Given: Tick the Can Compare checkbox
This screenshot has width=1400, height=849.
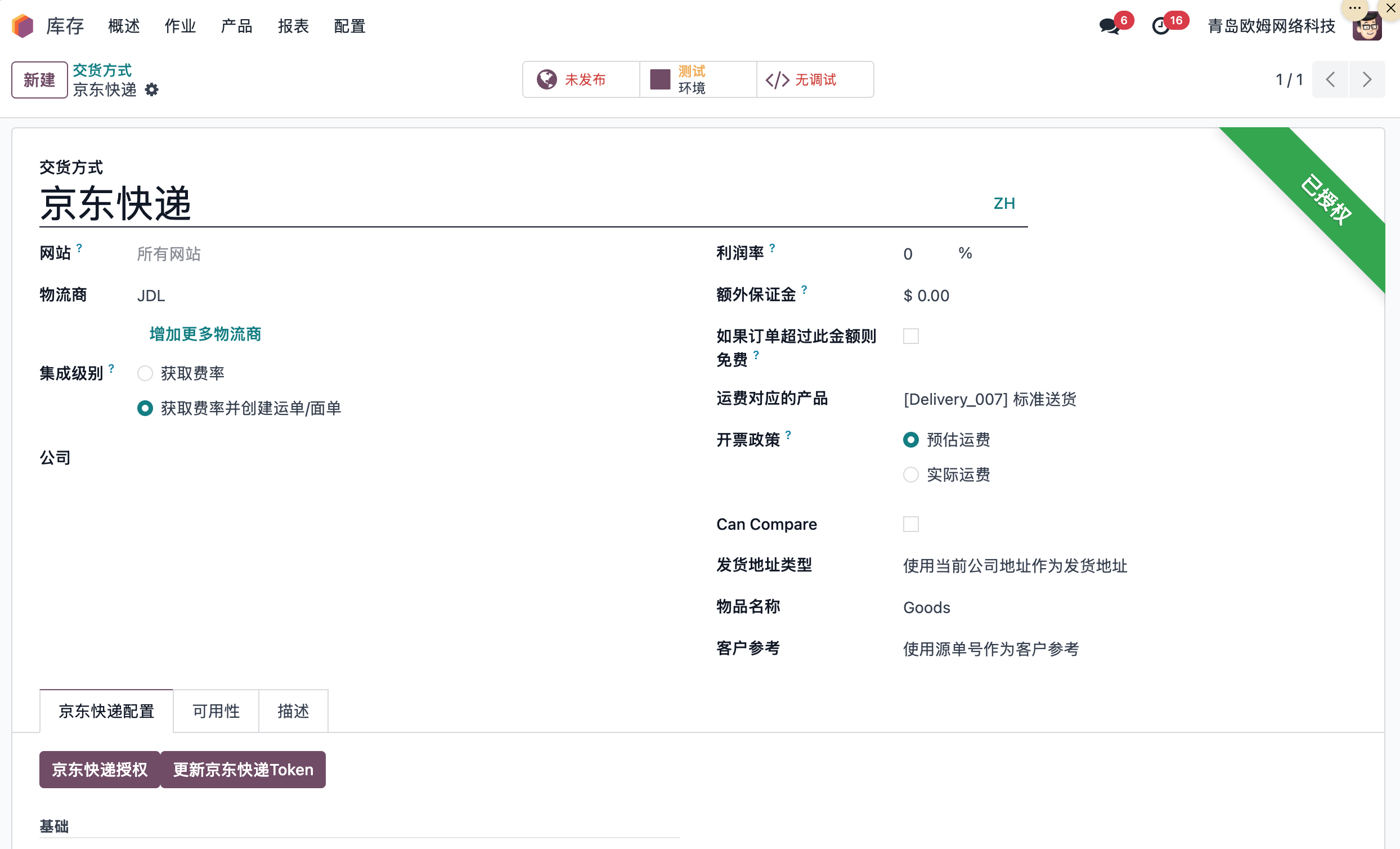Looking at the screenshot, I should pos(911,524).
